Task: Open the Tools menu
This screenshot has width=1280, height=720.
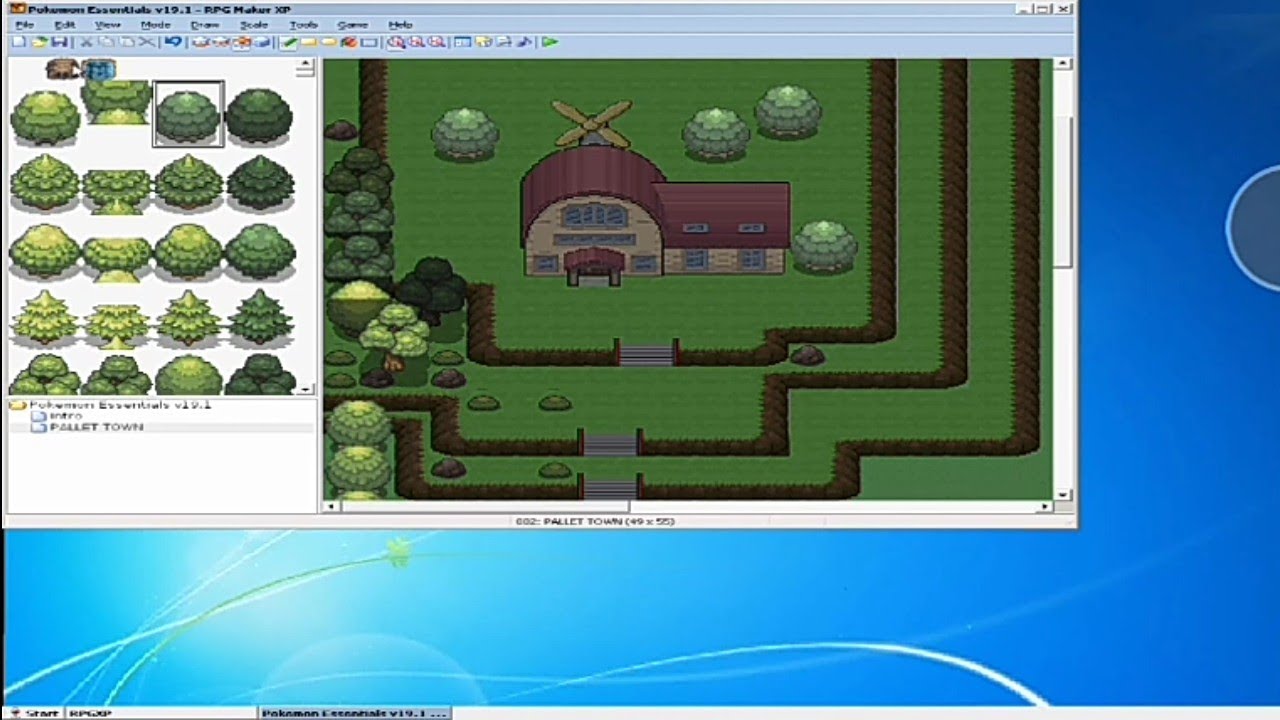Action: tap(303, 24)
